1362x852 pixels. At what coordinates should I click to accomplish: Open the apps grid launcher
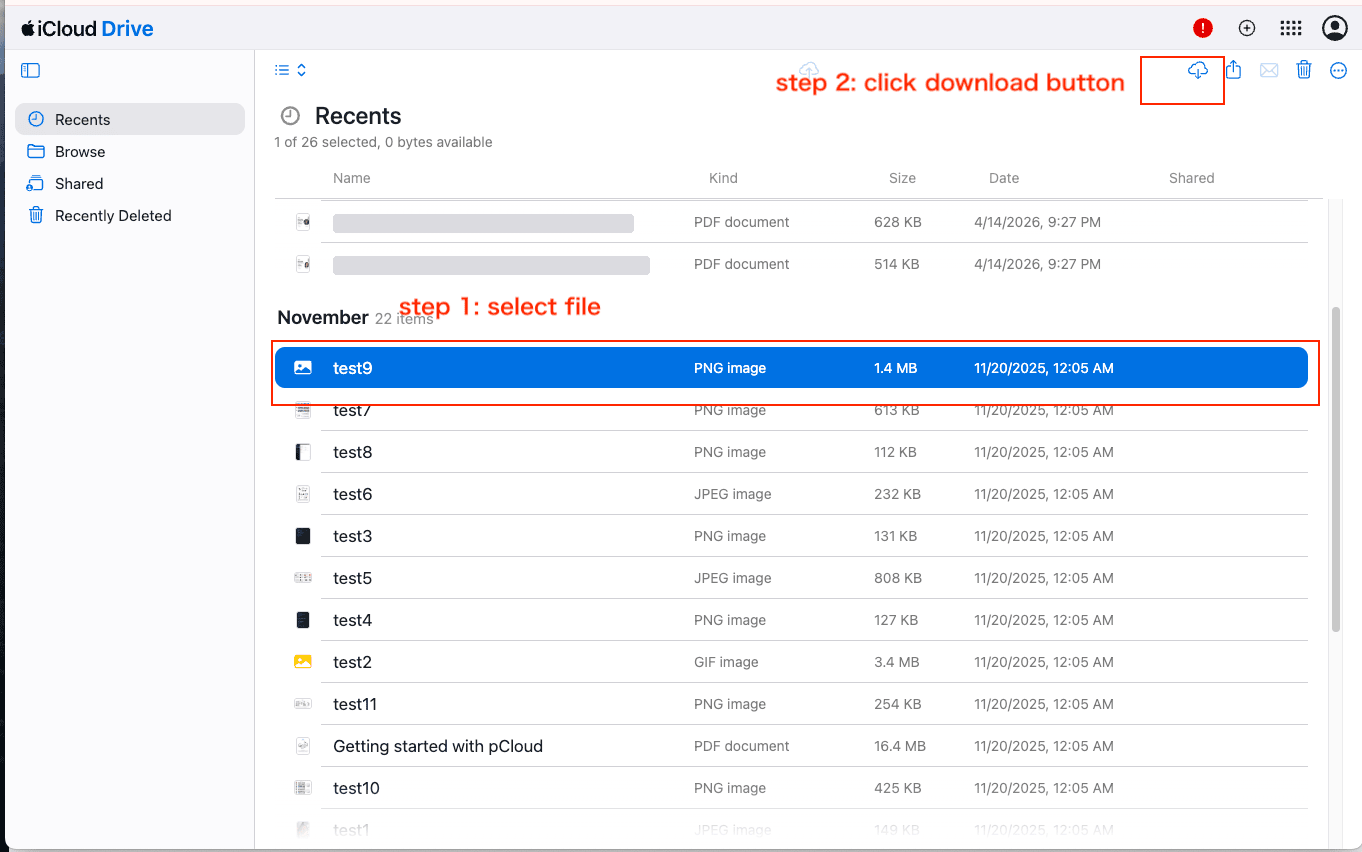point(1291,28)
